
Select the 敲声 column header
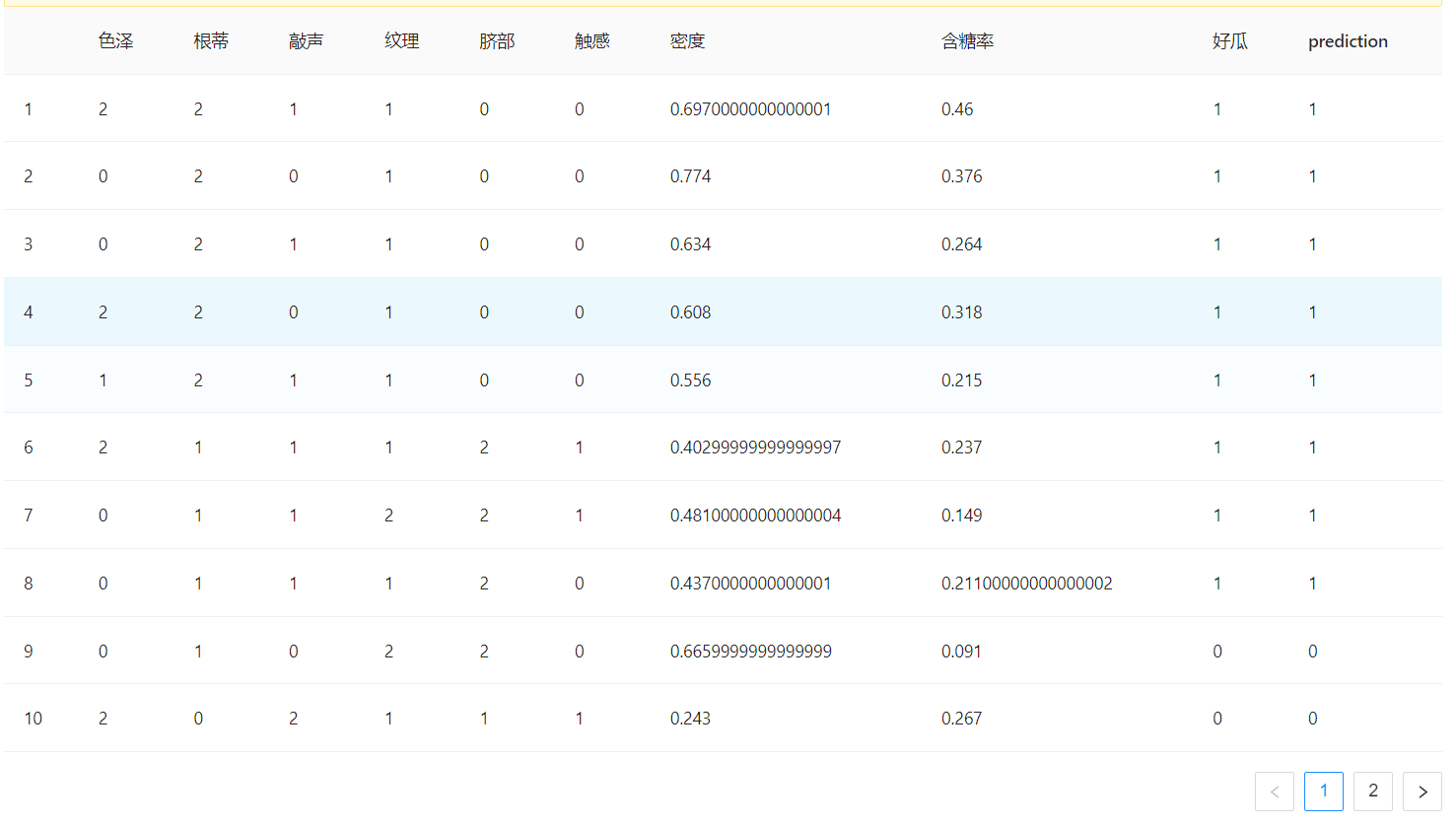[306, 41]
